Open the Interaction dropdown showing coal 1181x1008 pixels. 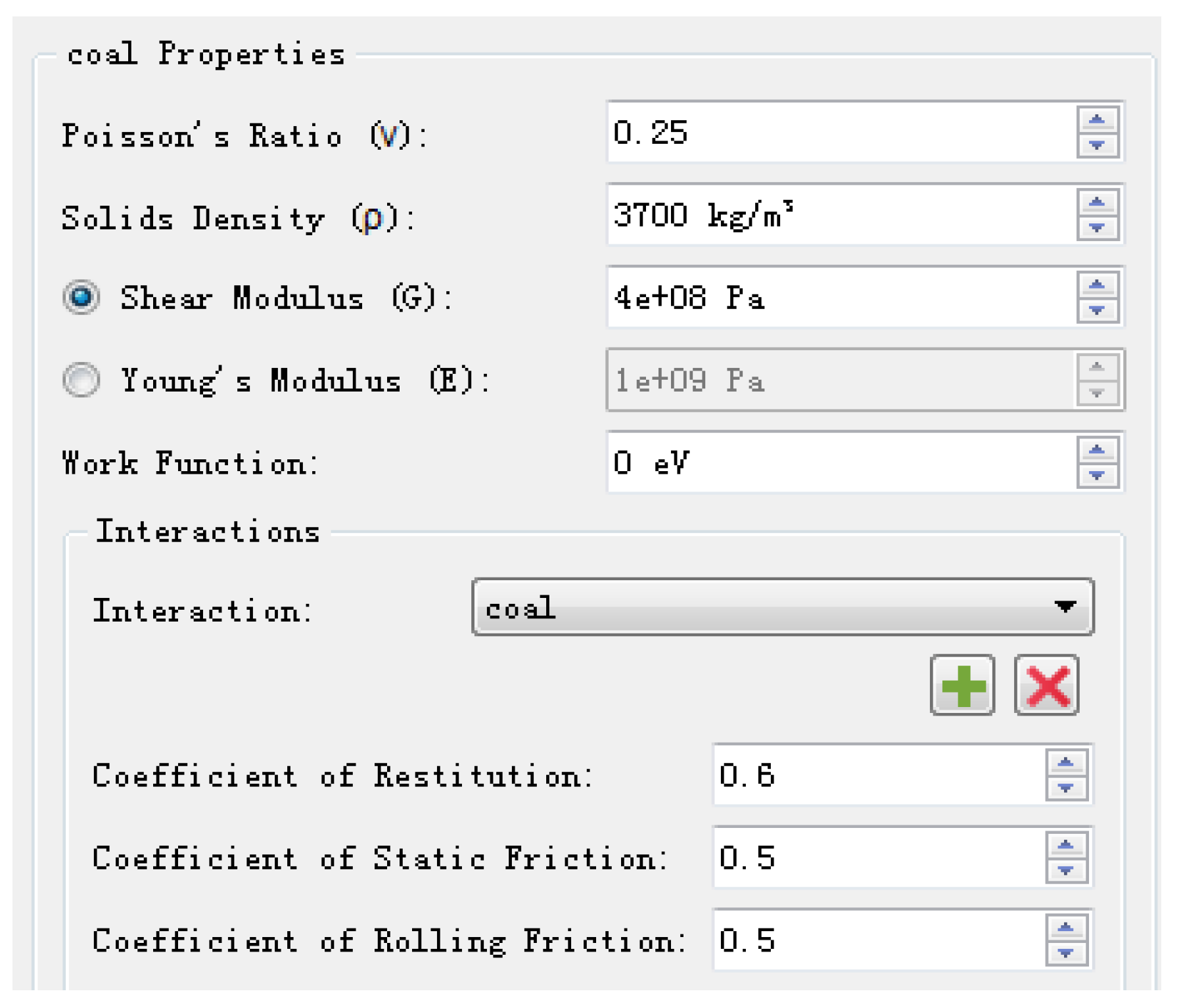tap(762, 607)
